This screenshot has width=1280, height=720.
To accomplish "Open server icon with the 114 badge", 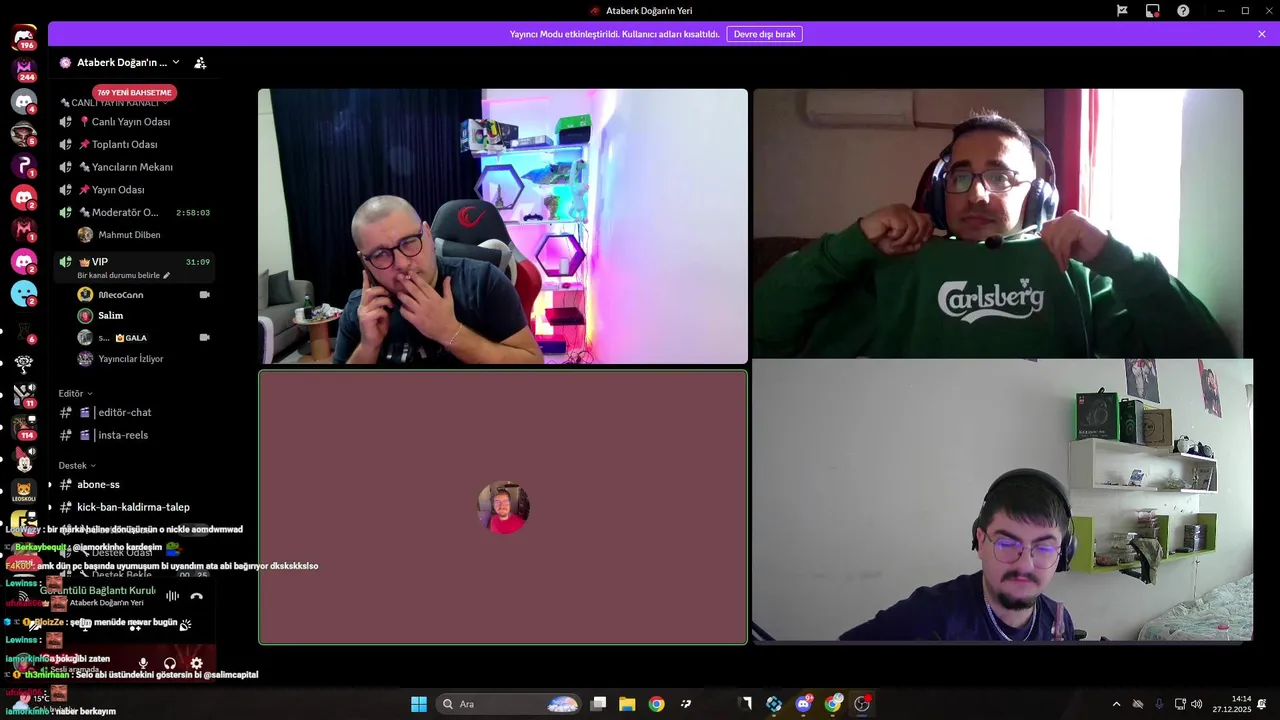I will pos(24,427).
